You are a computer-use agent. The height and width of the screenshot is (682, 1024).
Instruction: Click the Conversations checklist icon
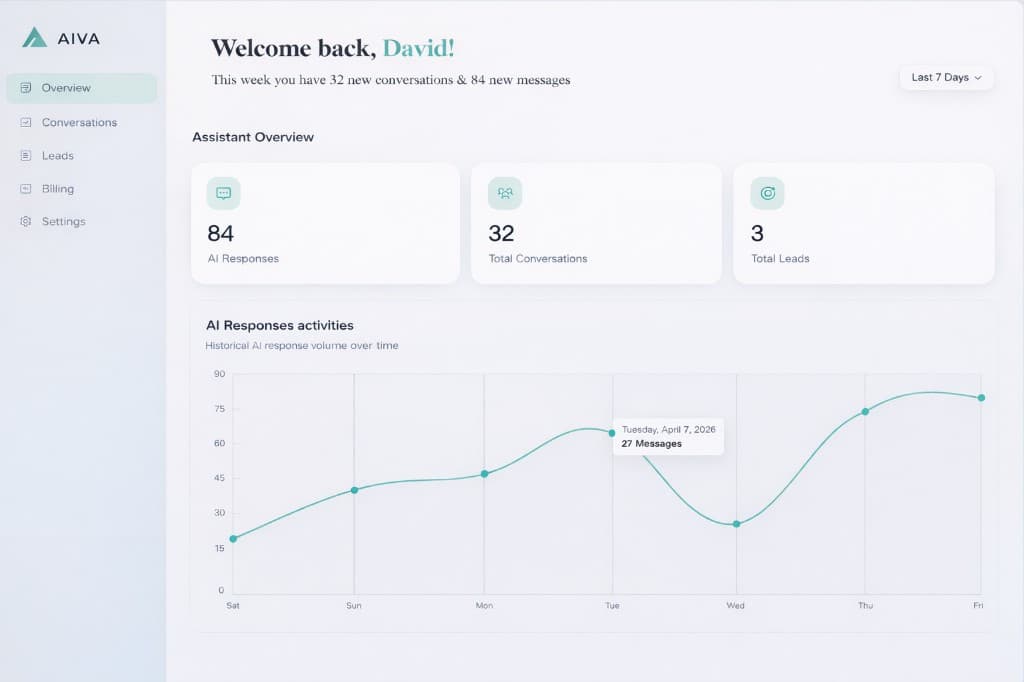pos(24,122)
